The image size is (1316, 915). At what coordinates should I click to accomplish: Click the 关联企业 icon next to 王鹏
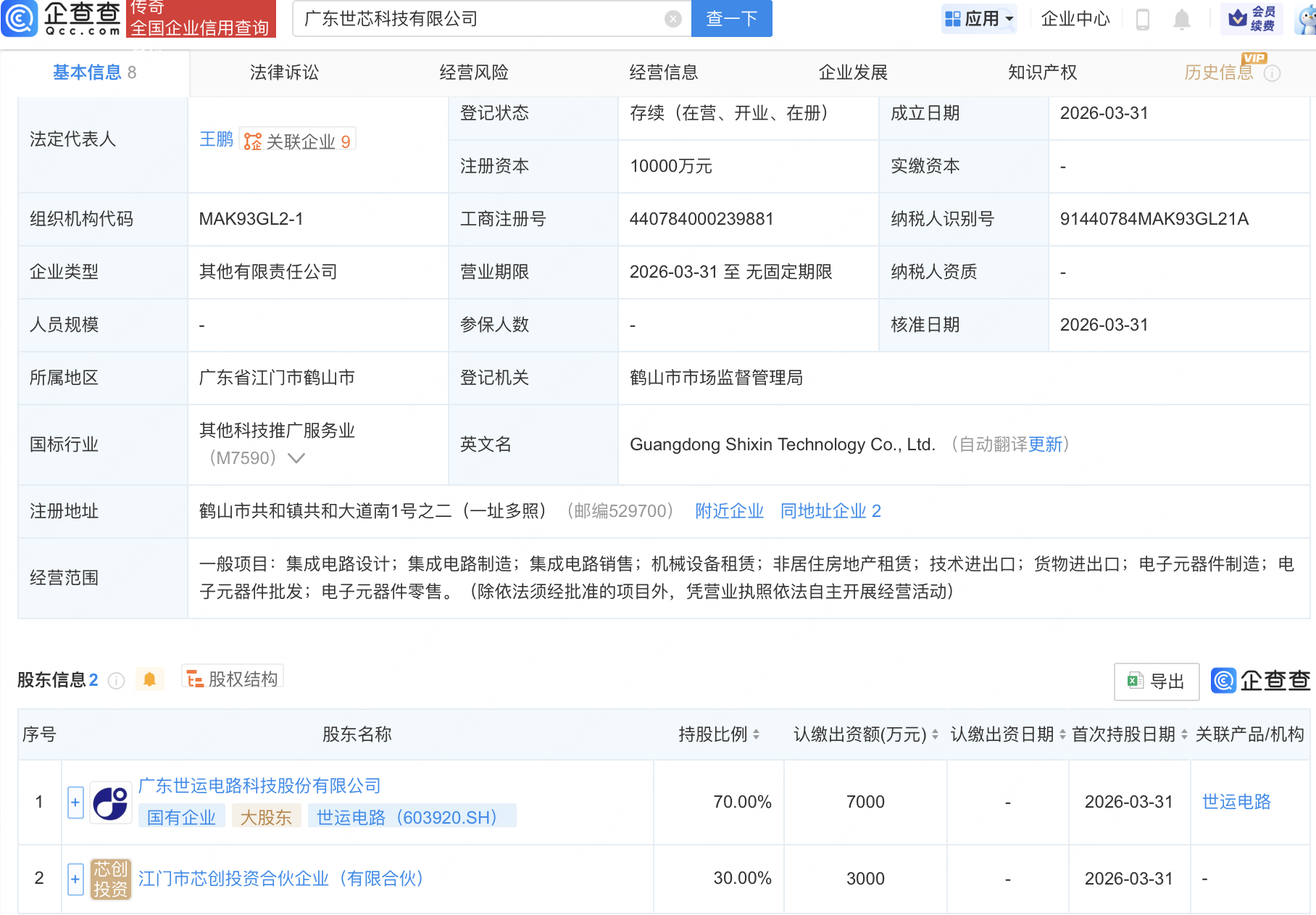click(x=253, y=140)
